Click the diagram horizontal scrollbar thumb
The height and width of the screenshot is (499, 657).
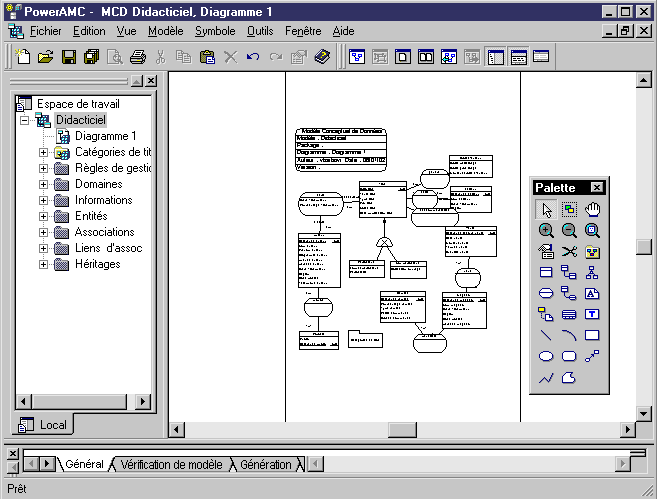(402, 429)
